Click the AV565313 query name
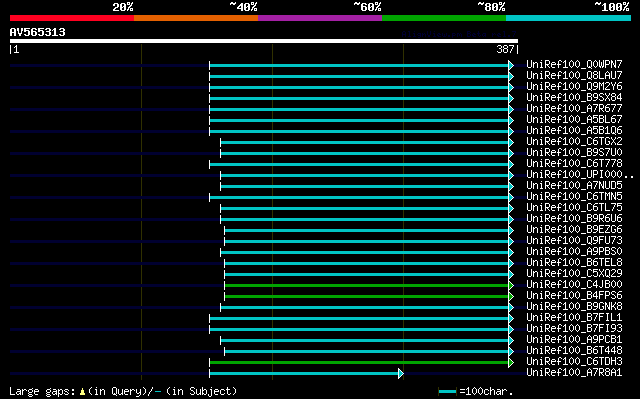Viewport: 640px width, 399px height. [38, 32]
